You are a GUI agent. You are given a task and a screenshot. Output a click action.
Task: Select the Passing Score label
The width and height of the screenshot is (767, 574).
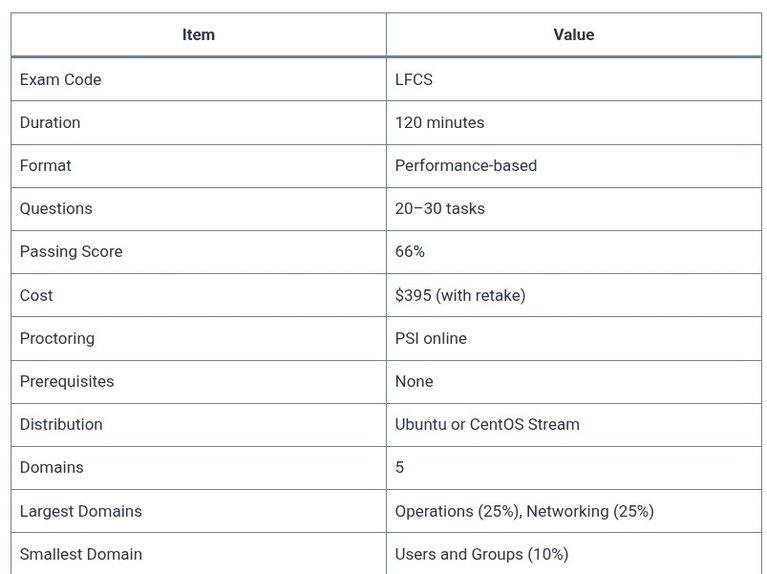click(x=71, y=252)
